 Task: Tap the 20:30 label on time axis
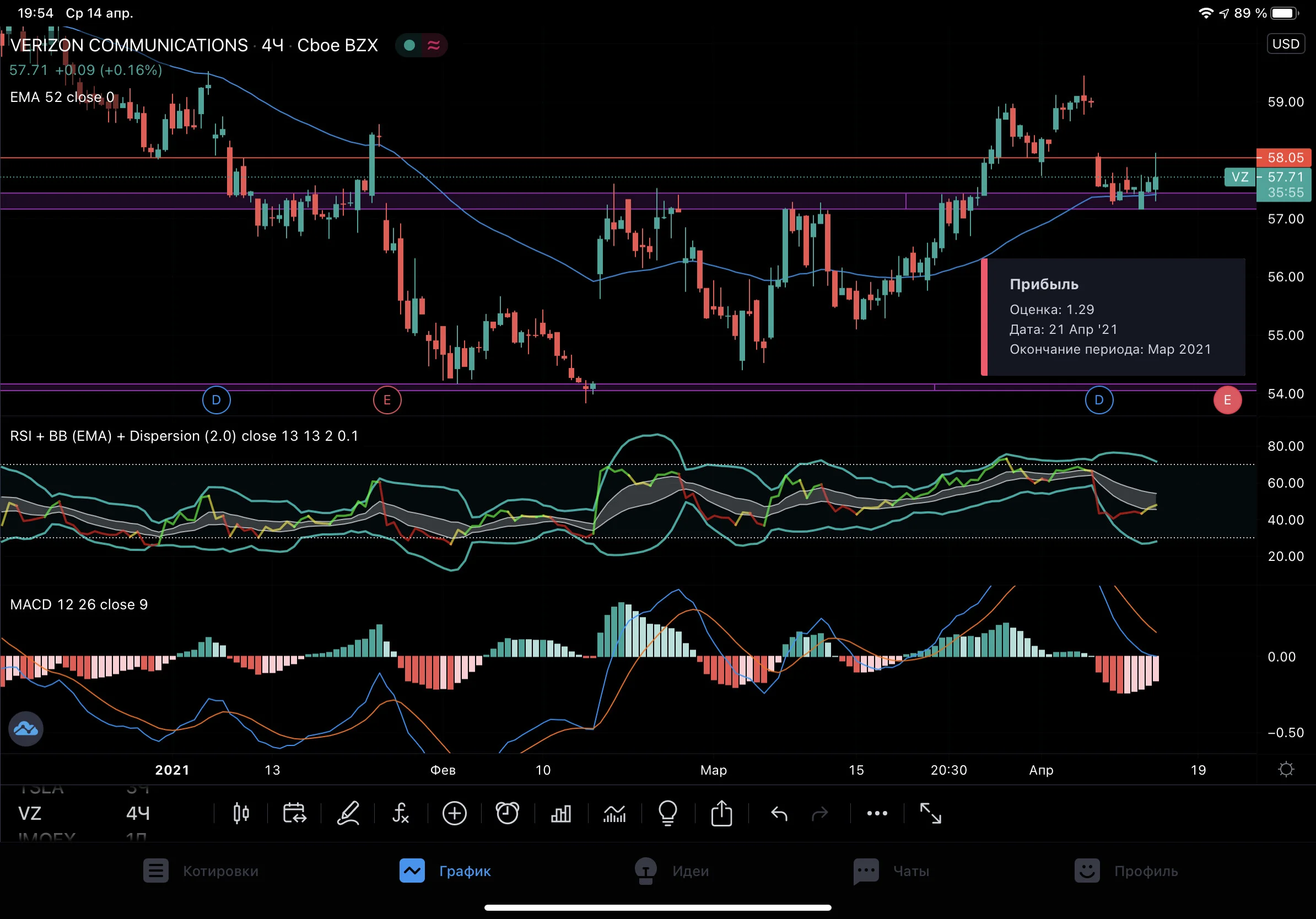click(948, 770)
